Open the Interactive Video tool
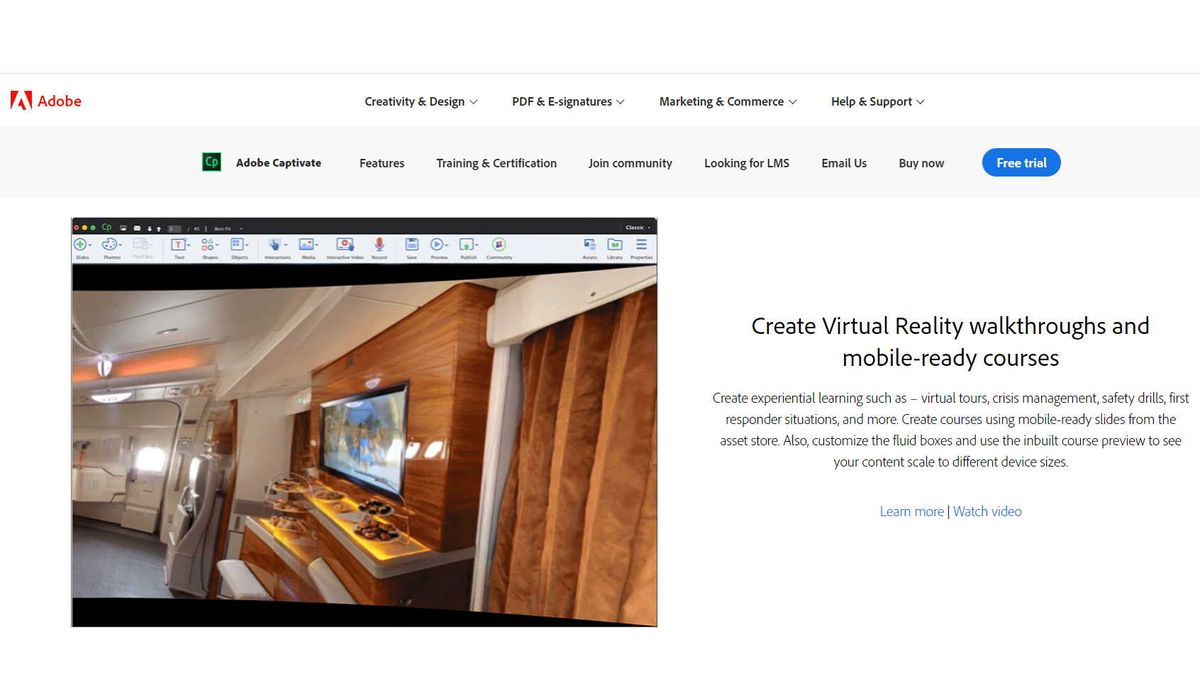 pos(344,244)
